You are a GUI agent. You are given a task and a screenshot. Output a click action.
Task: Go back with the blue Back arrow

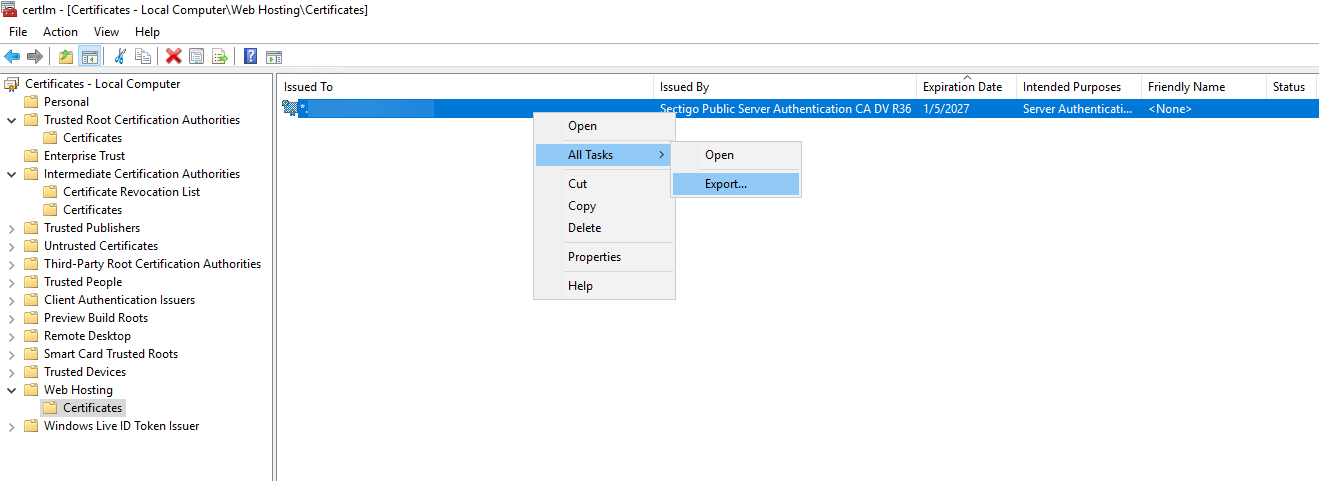tap(12, 57)
